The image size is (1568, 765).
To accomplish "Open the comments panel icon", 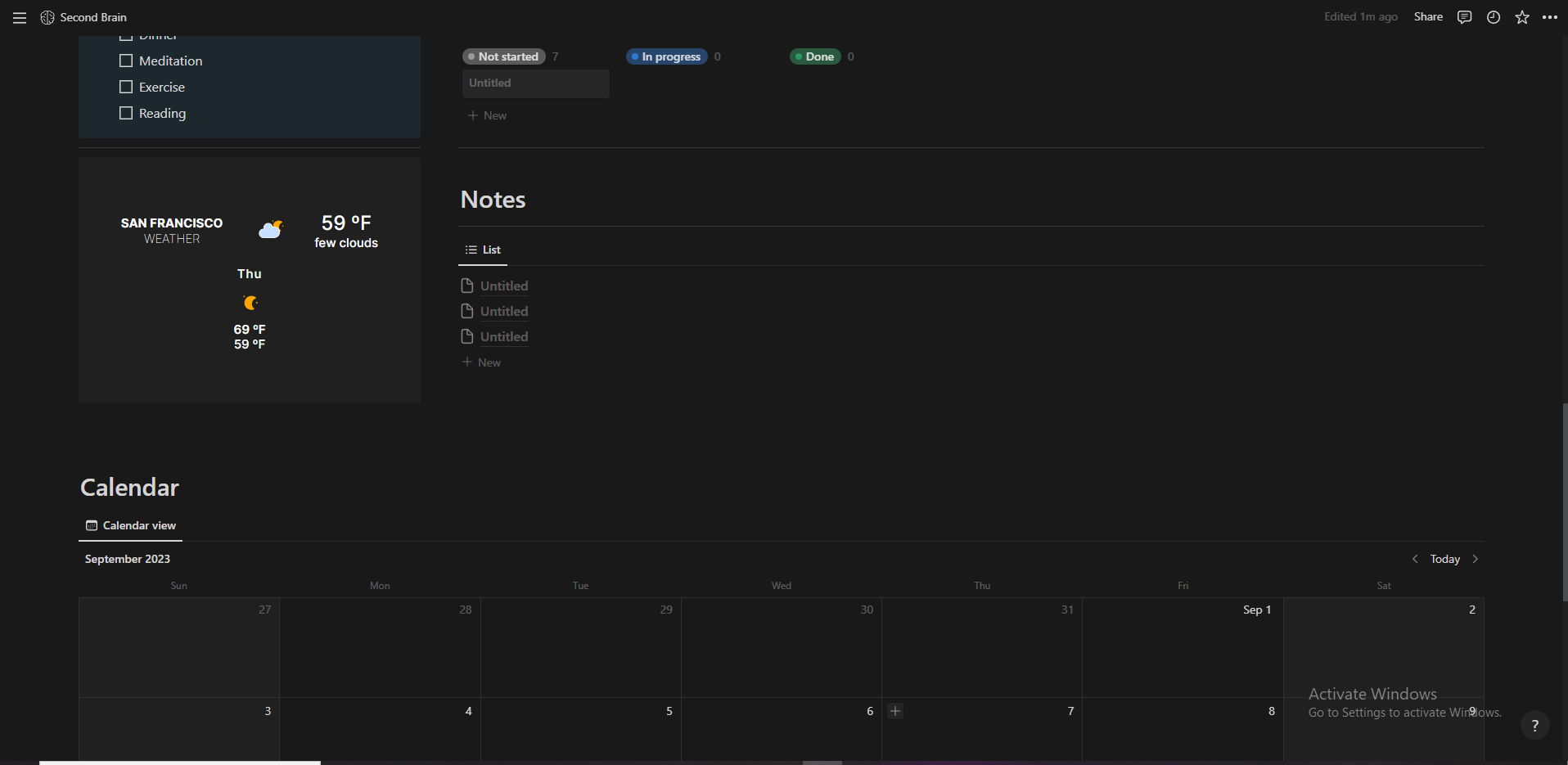I will pyautogui.click(x=1464, y=17).
